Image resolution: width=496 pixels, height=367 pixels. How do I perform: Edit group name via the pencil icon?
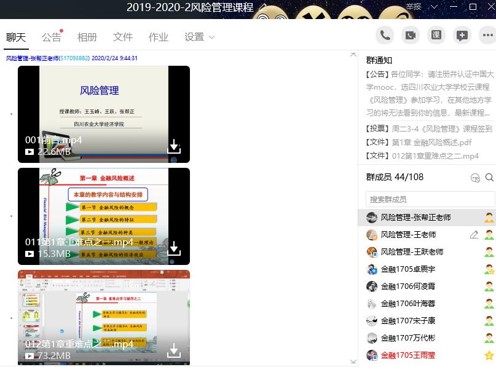click(263, 7)
